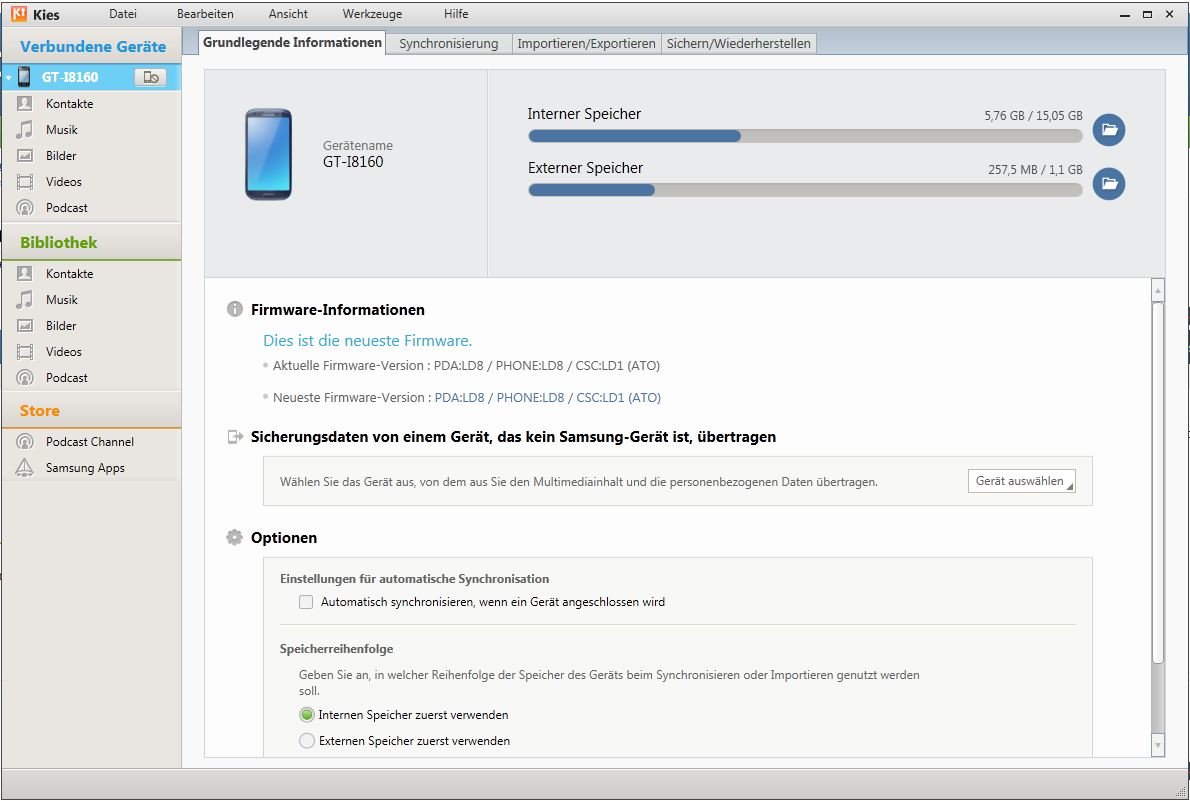The image size is (1190, 801).
Task: Open Podcast Channel in the Store
Action: [x=90, y=441]
